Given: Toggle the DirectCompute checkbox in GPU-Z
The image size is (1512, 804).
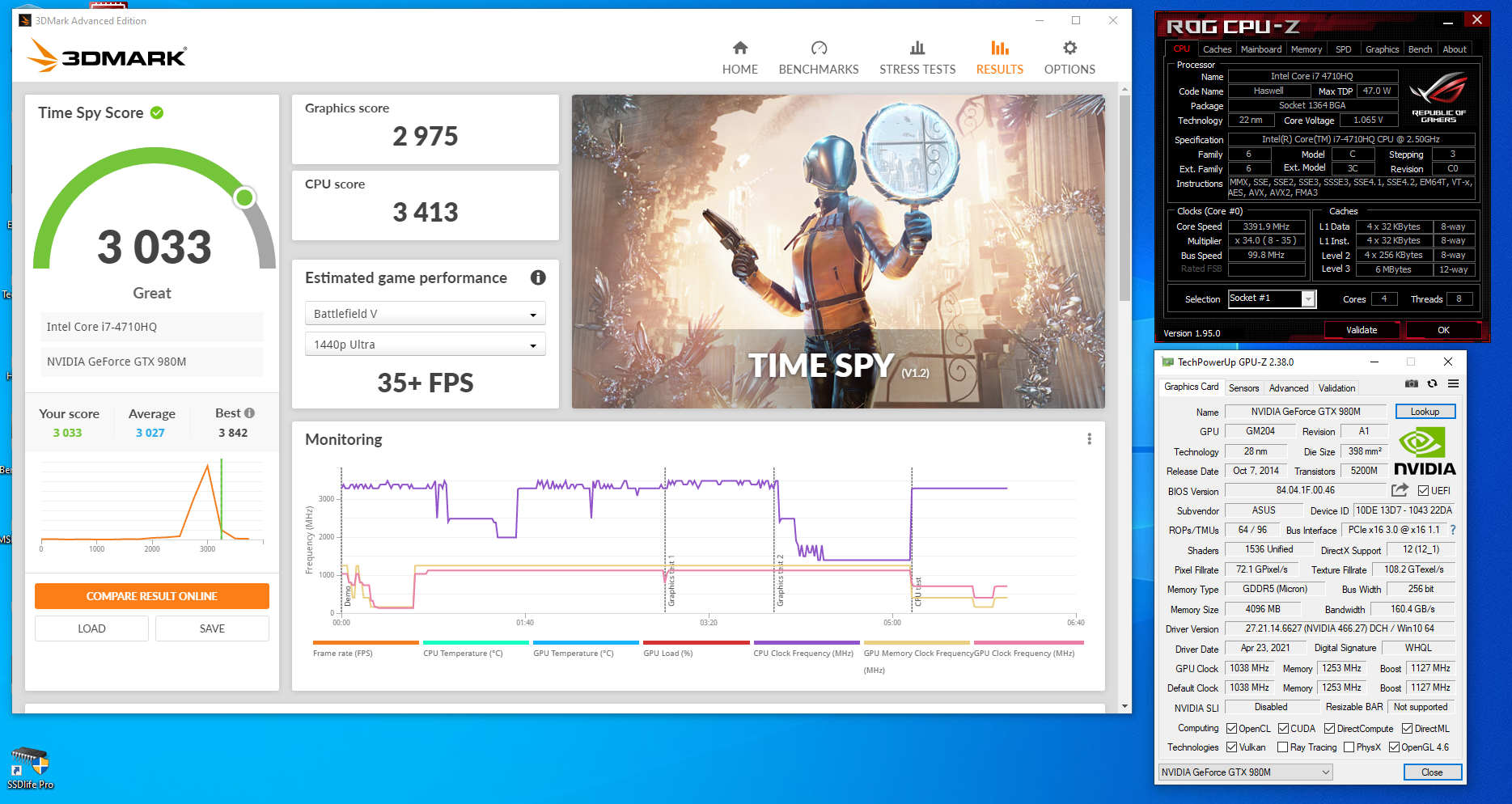Looking at the screenshot, I should [1329, 728].
